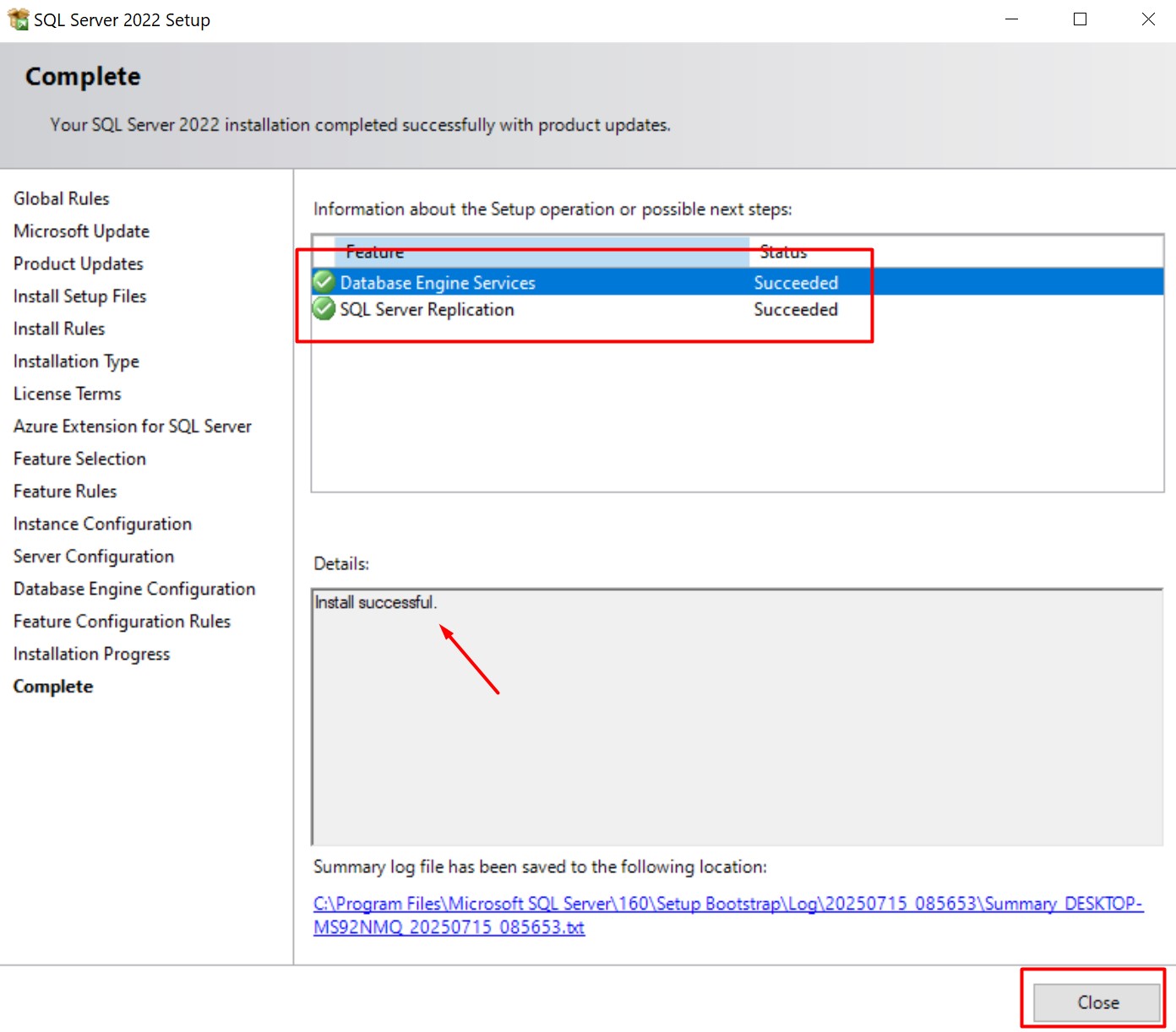Click the Instance Configuration step
The width and height of the screenshot is (1176, 1032).
click(102, 524)
